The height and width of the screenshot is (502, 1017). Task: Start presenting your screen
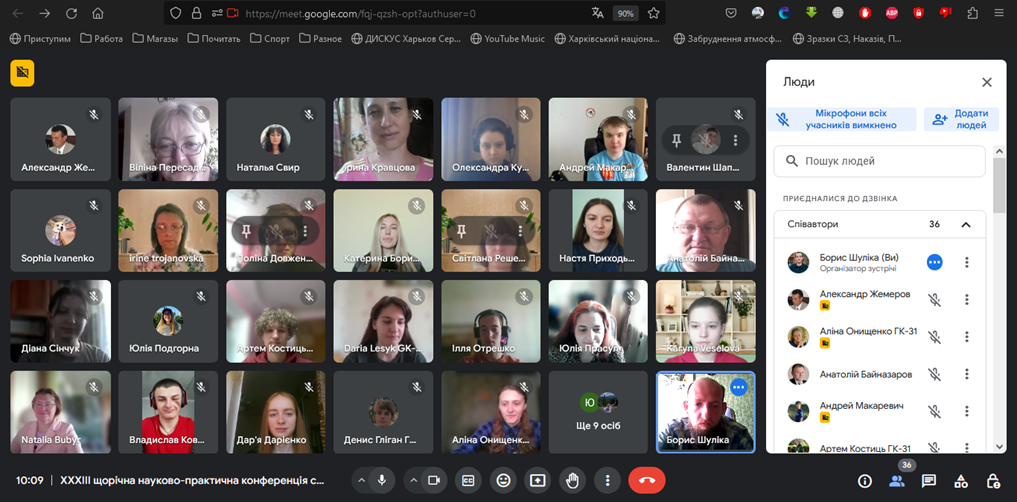coord(538,480)
